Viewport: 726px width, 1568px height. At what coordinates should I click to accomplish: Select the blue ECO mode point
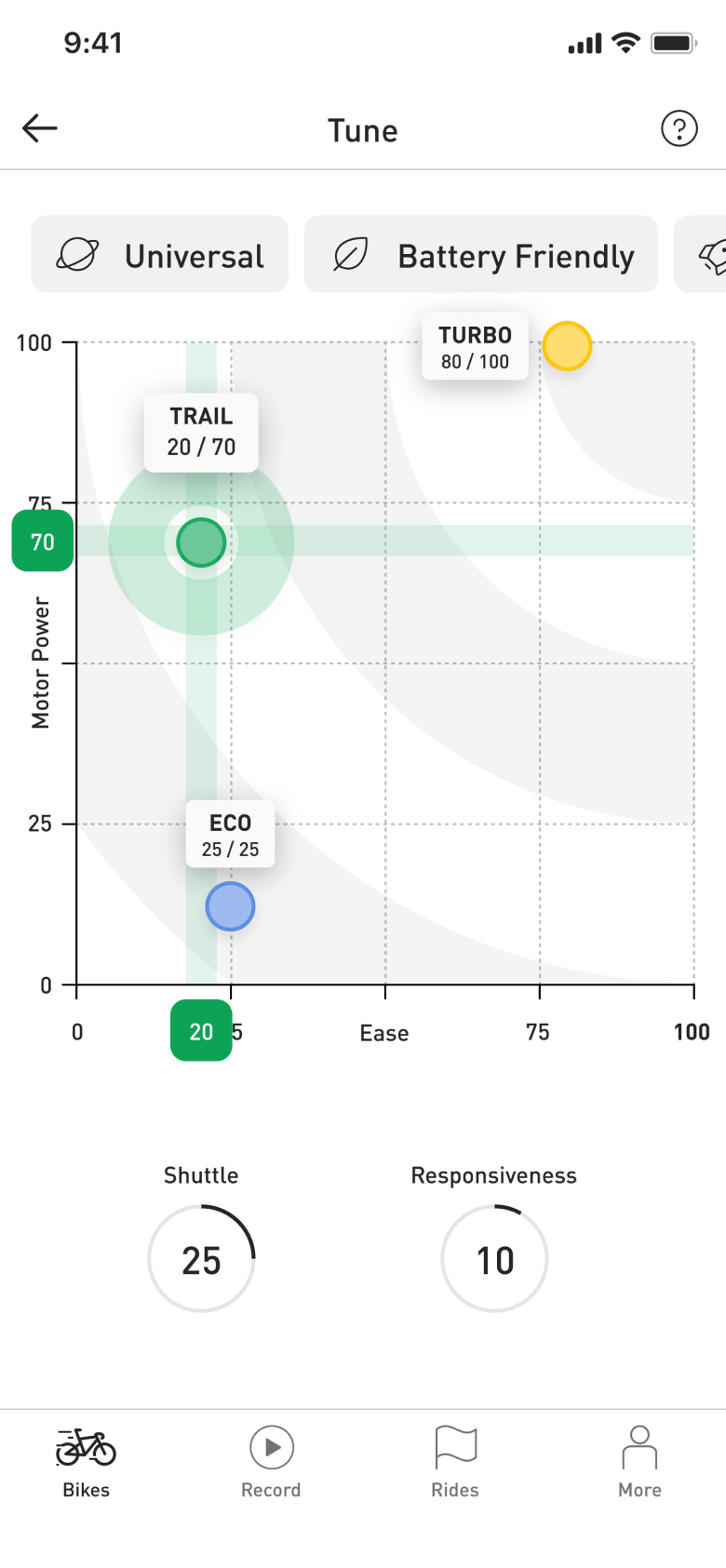pyautogui.click(x=230, y=906)
